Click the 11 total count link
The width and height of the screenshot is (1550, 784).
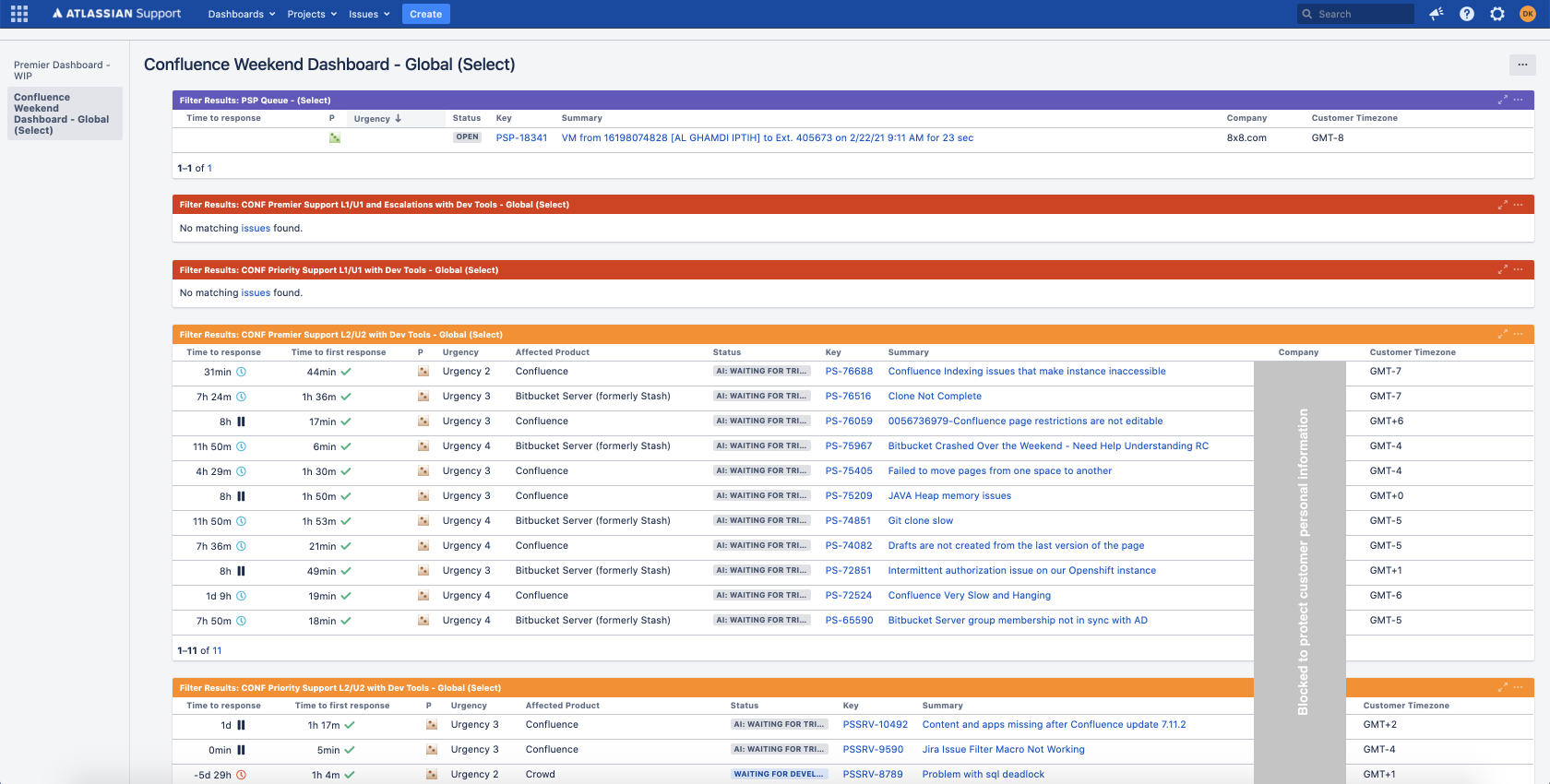217,650
